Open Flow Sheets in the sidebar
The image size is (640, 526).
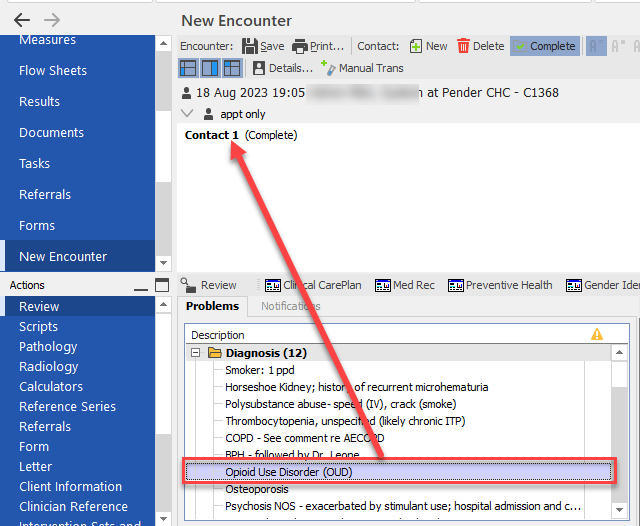[x=53, y=71]
